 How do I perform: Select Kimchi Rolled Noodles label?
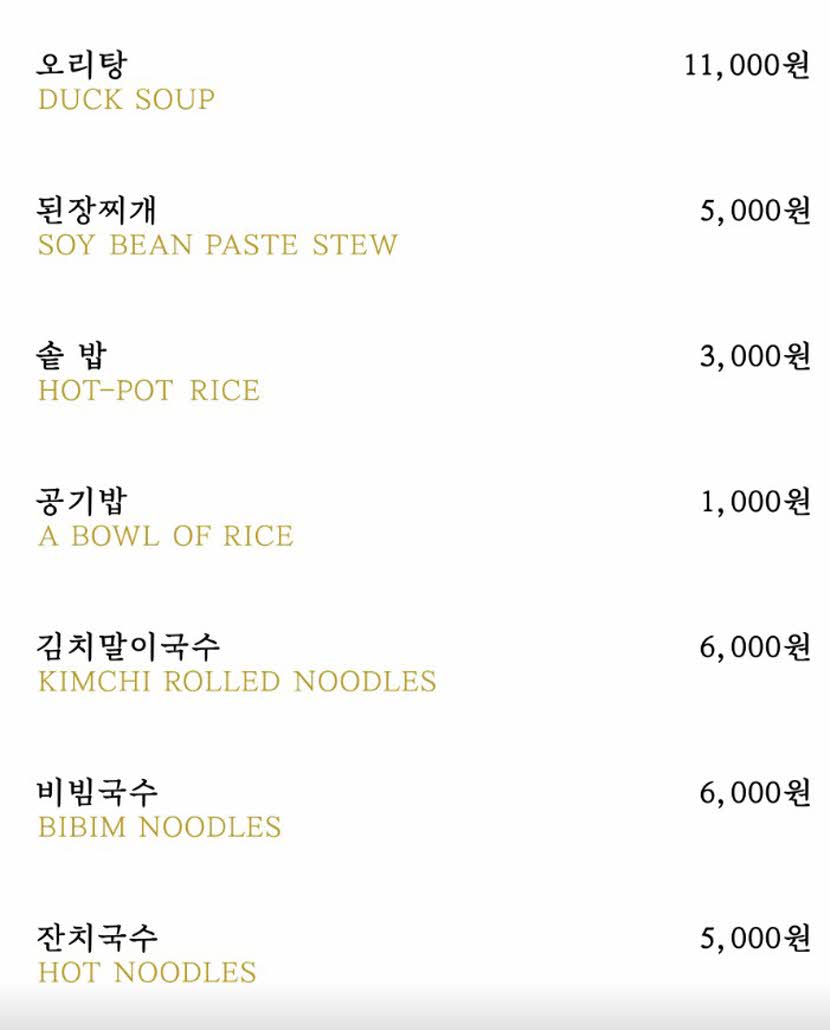(237, 682)
